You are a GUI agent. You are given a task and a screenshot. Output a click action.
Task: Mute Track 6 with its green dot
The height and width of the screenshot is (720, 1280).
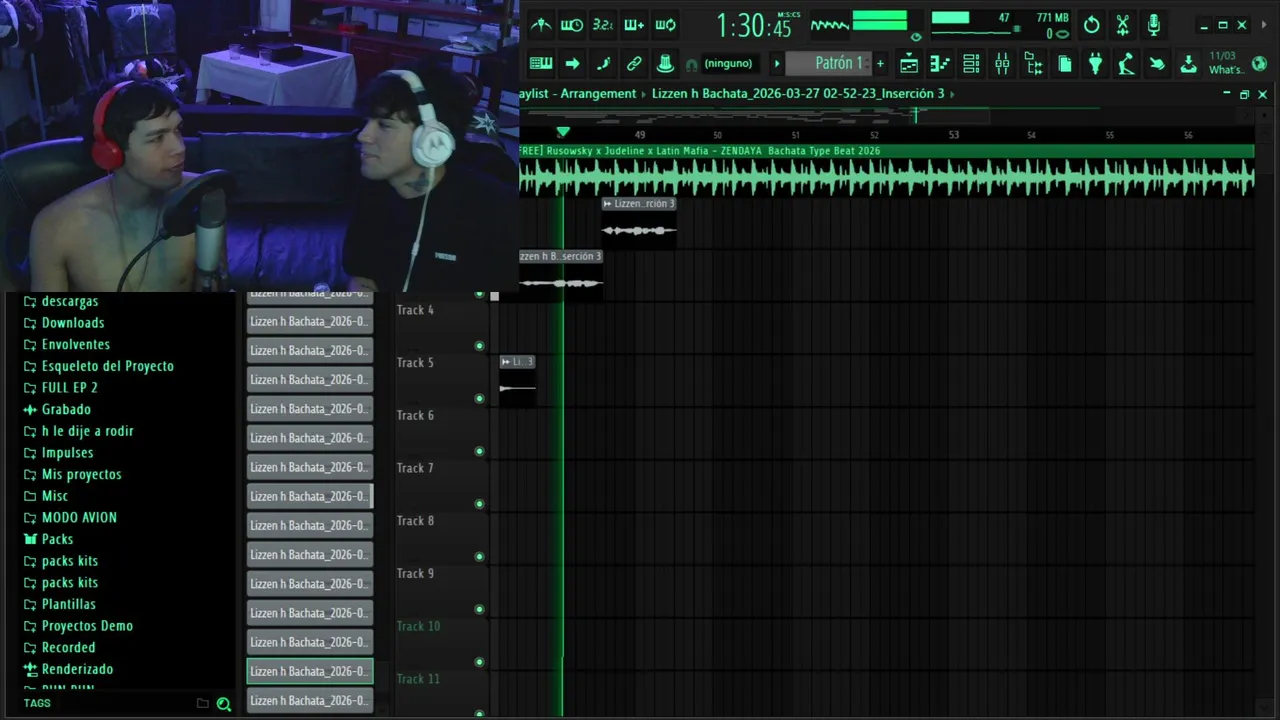click(x=480, y=452)
